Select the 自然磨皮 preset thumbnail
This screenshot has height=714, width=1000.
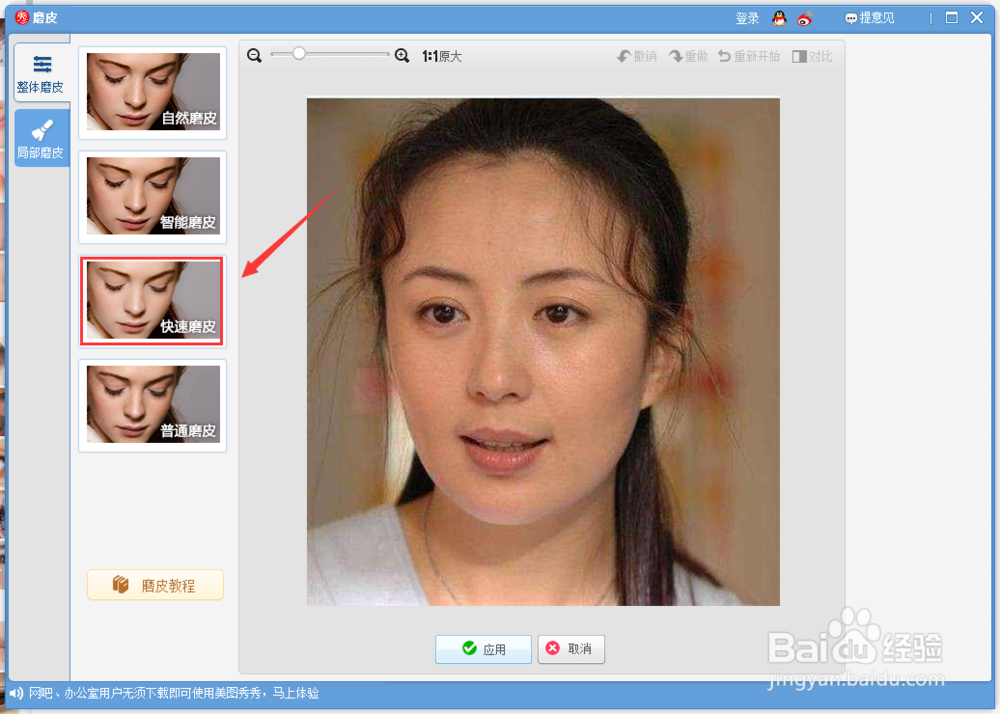(x=151, y=93)
